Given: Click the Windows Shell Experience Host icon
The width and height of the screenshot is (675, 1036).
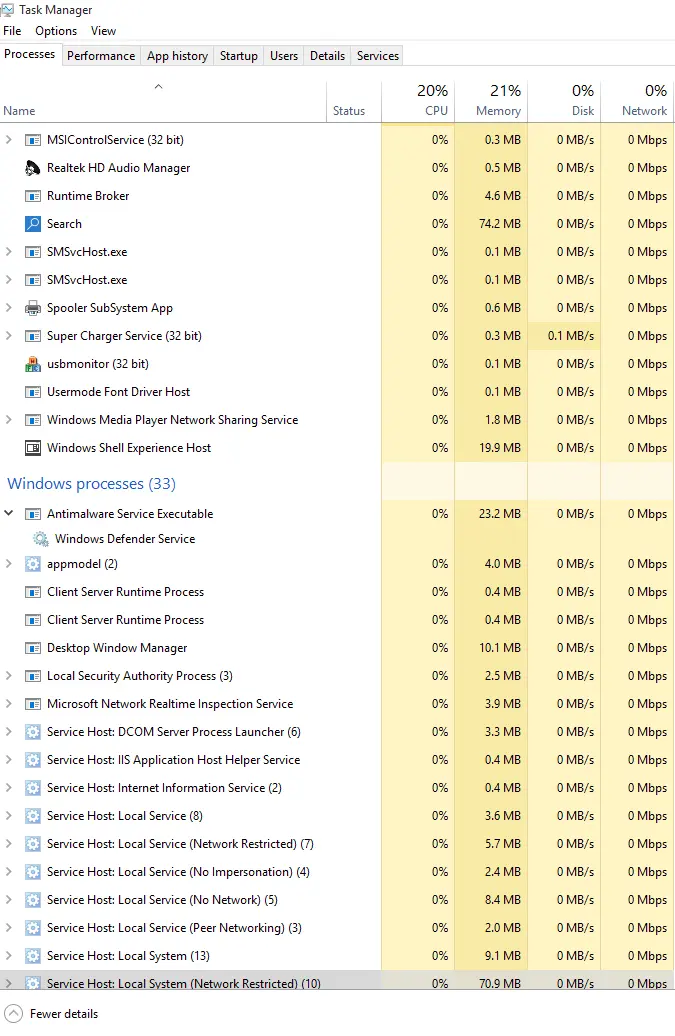Looking at the screenshot, I should coord(32,448).
